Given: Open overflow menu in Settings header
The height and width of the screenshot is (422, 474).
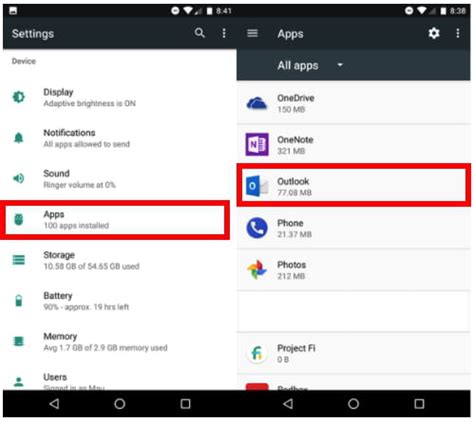Looking at the screenshot, I should point(224,33).
